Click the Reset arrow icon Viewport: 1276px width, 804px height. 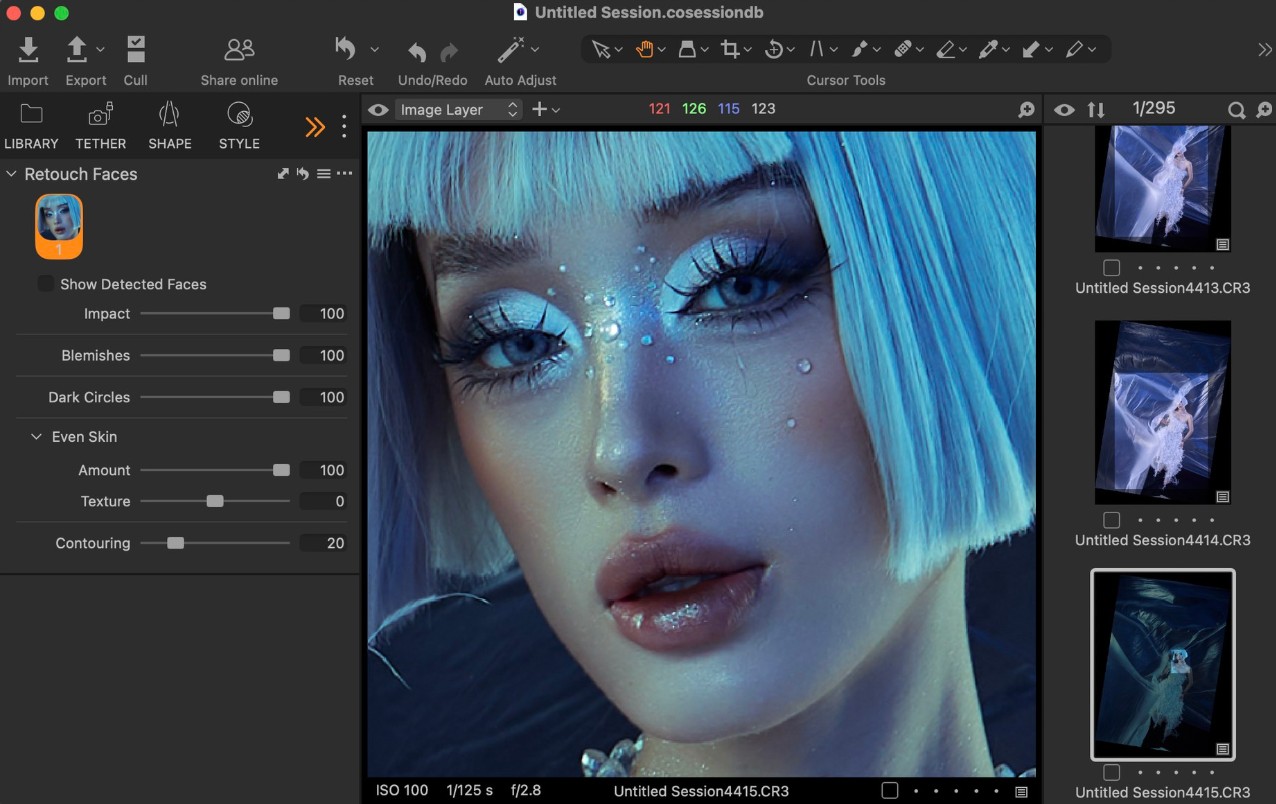(x=346, y=49)
